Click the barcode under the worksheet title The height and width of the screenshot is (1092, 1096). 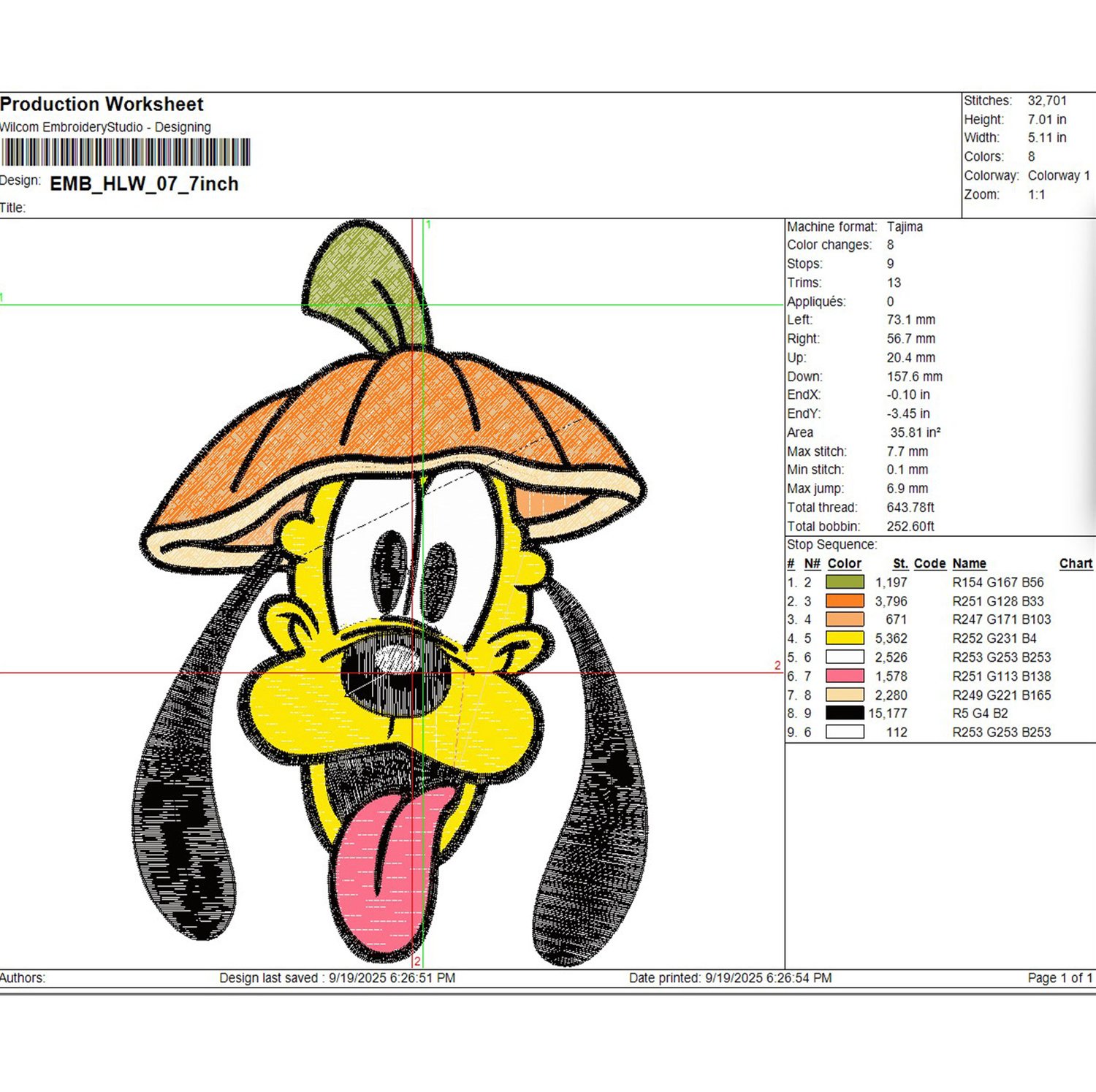pos(126,153)
